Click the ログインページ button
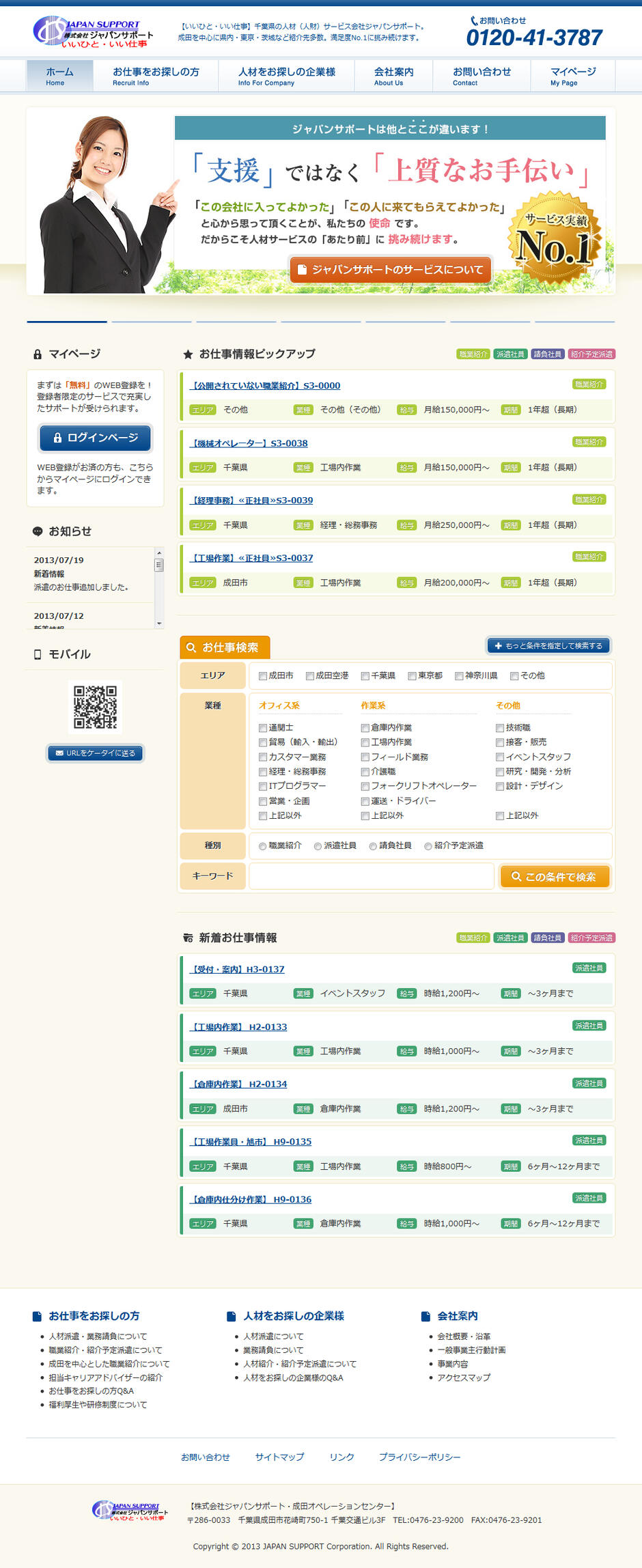Image resolution: width=642 pixels, height=1568 pixels. [95, 438]
